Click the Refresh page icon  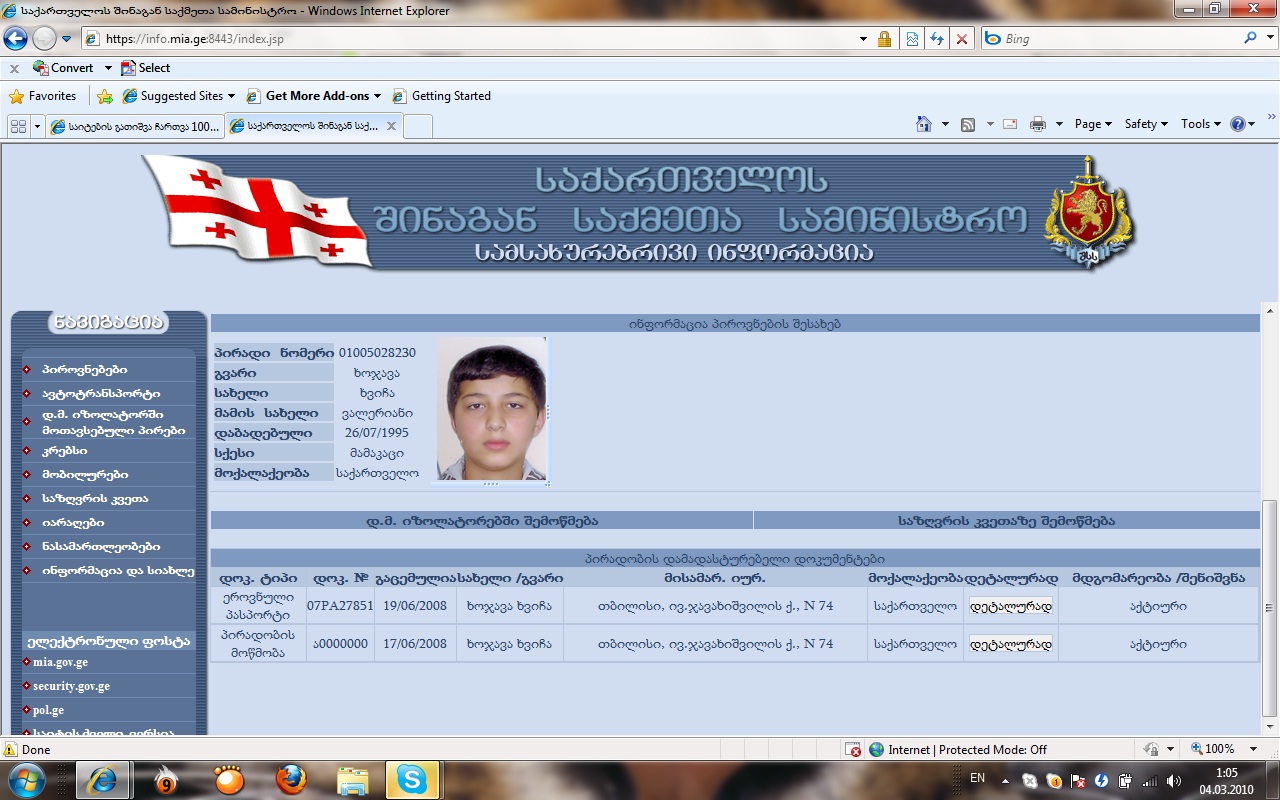click(937, 39)
